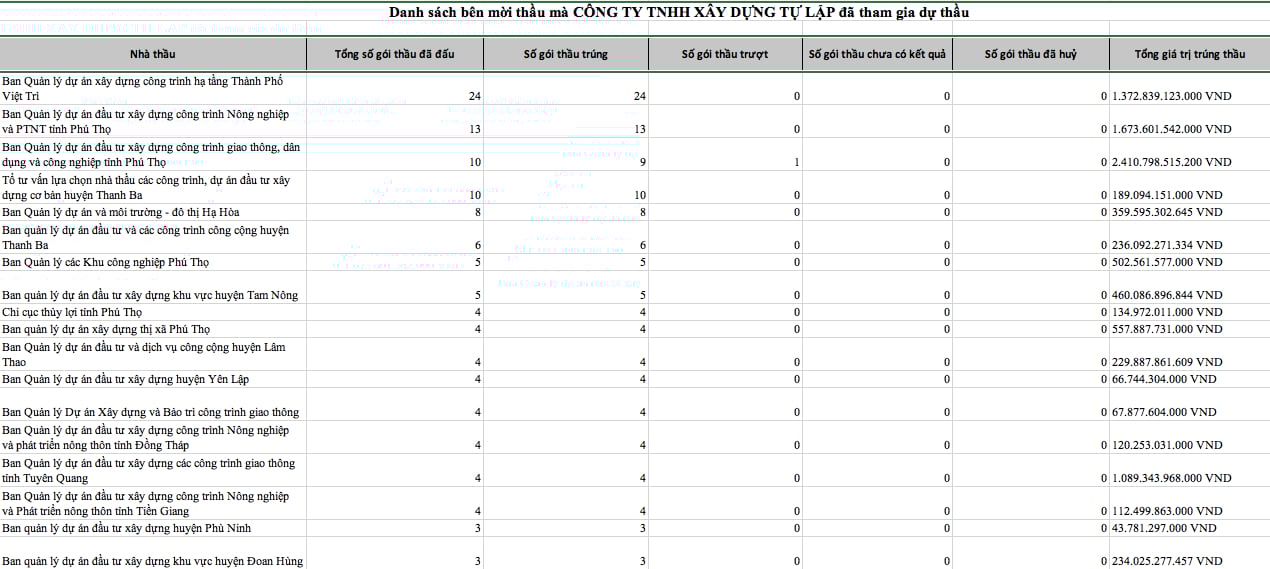Click the value 2.410.798.515.200 VND
1270x569 pixels.
(1171, 162)
